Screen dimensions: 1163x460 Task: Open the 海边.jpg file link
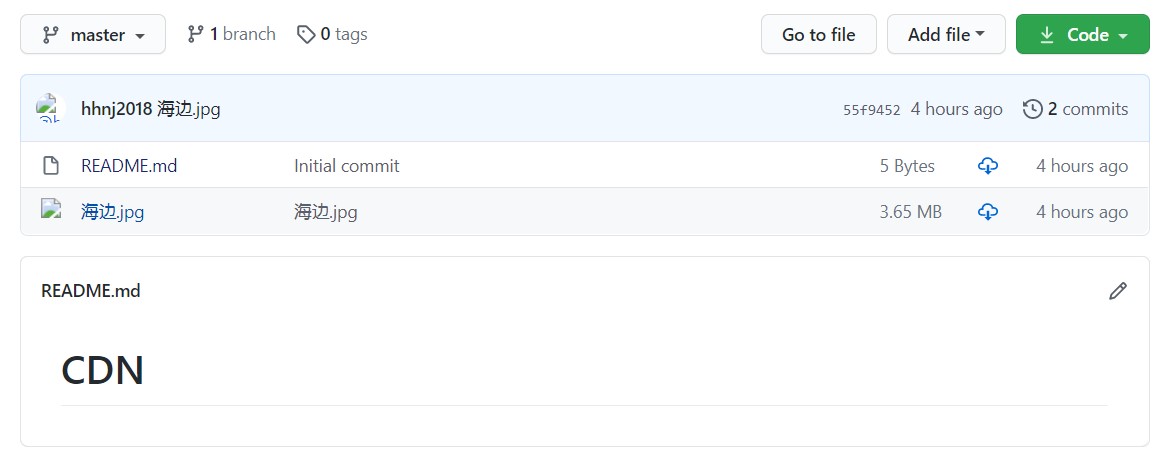pyautogui.click(x=113, y=212)
